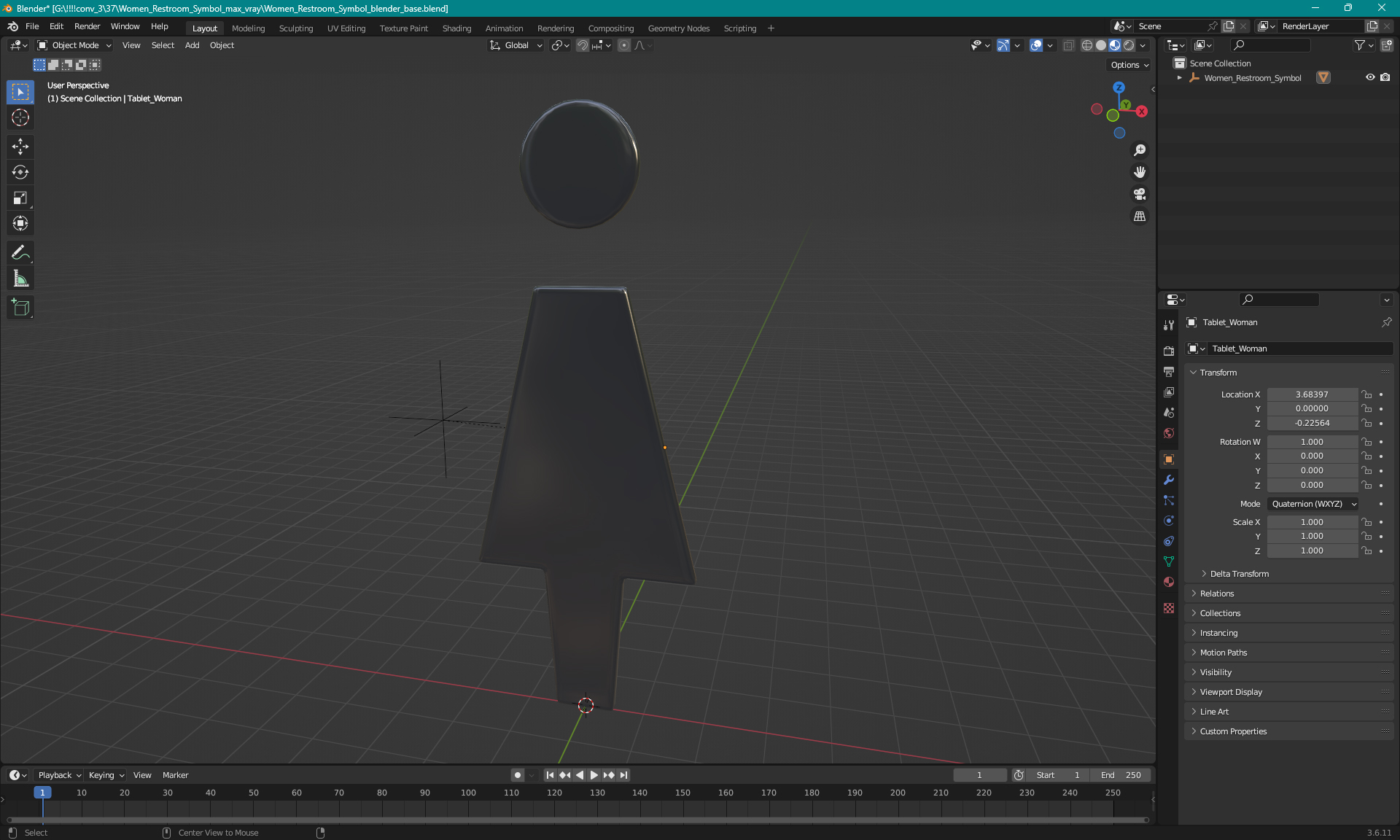Open the Tool properties tab
This screenshot has height=840, width=1400.
coord(1169,325)
